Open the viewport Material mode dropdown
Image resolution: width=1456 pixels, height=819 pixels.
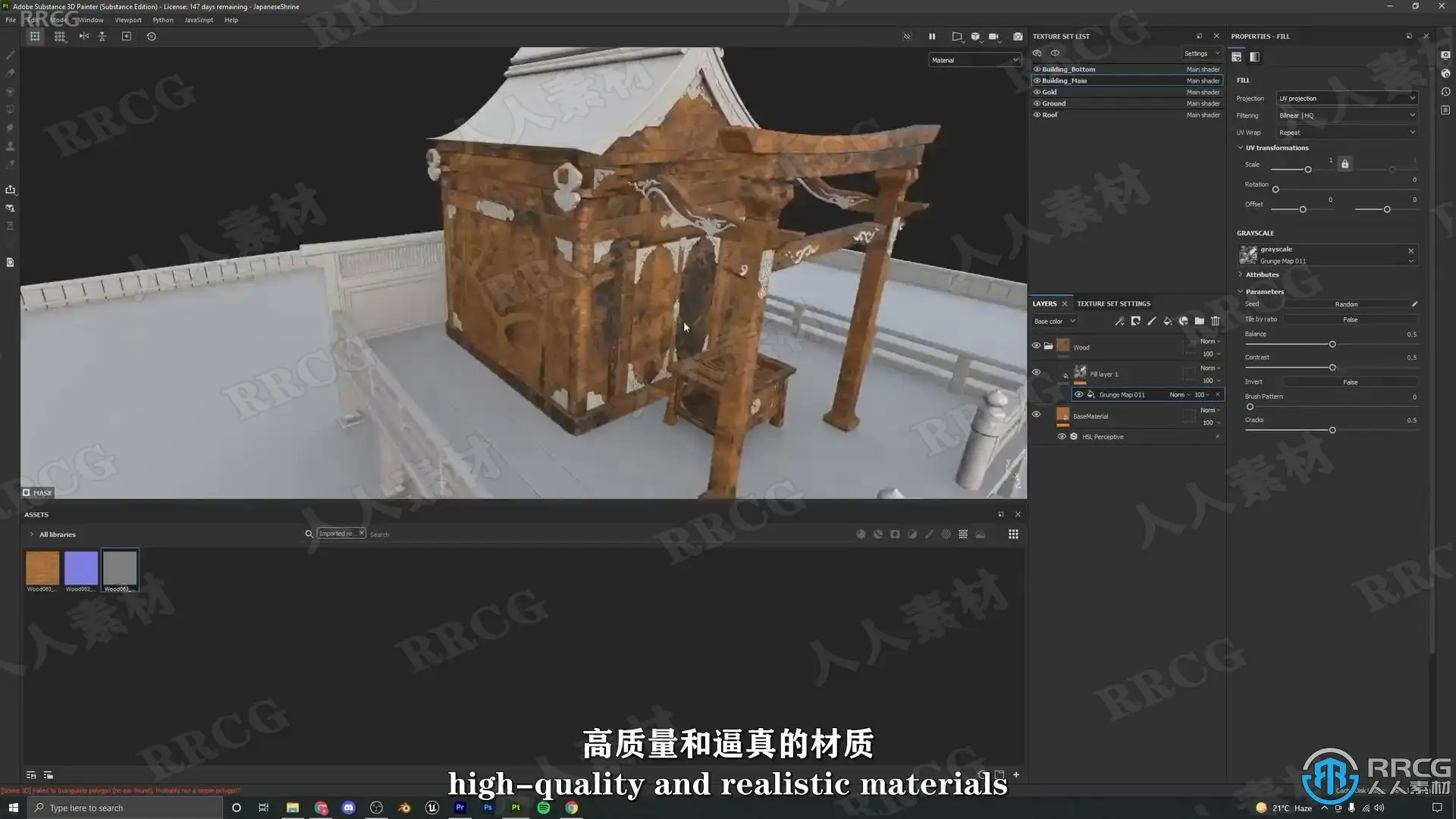[974, 60]
